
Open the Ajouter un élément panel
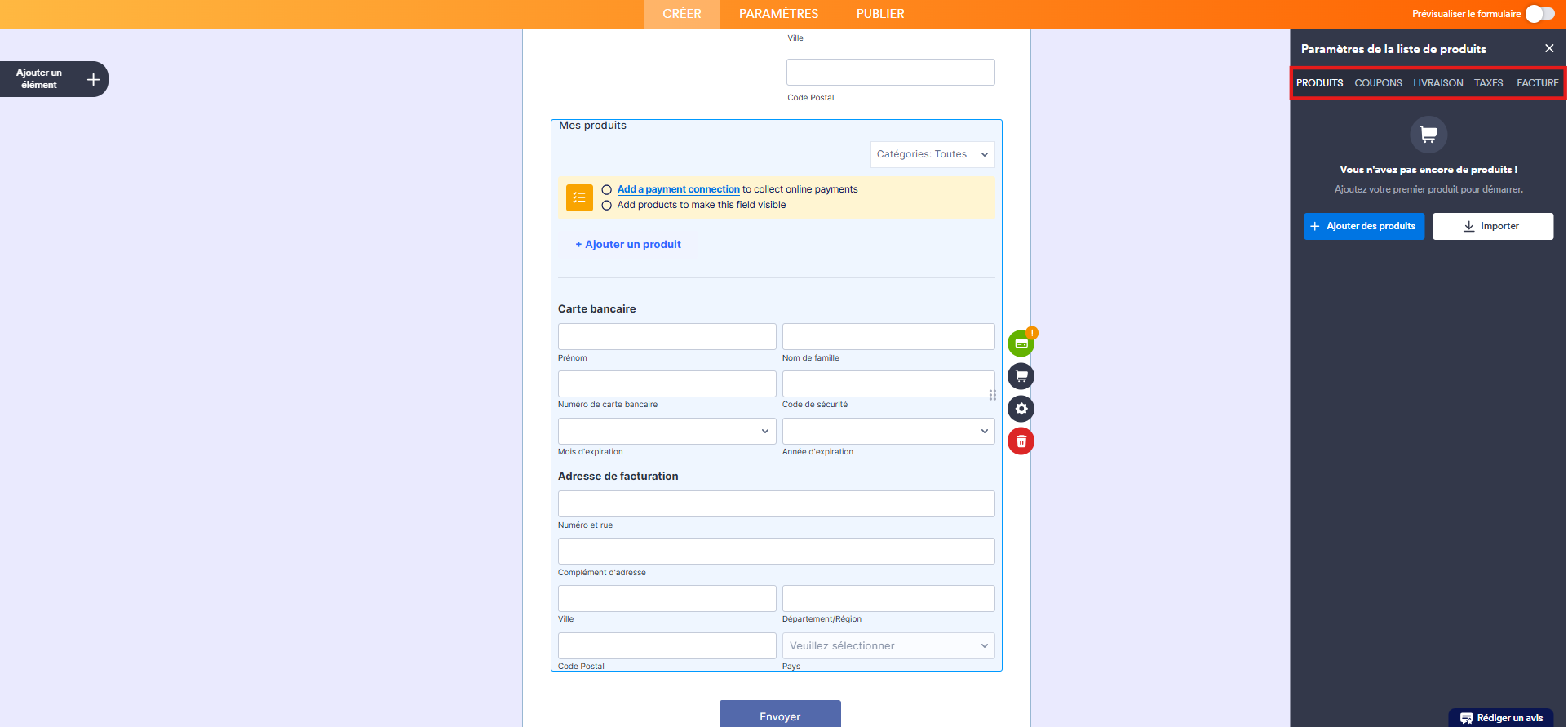click(x=54, y=79)
